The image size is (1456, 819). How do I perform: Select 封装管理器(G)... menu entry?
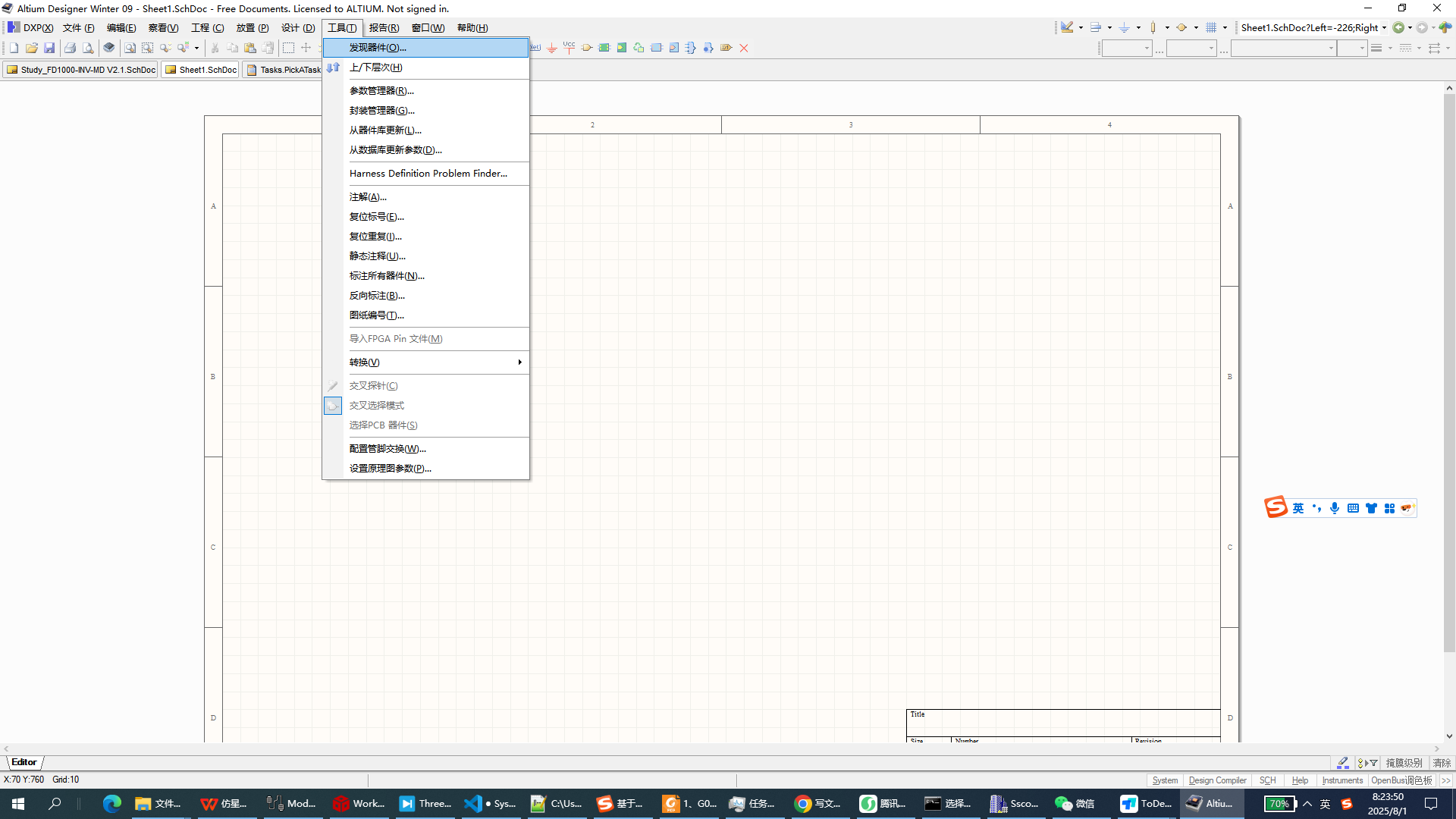coord(426,111)
